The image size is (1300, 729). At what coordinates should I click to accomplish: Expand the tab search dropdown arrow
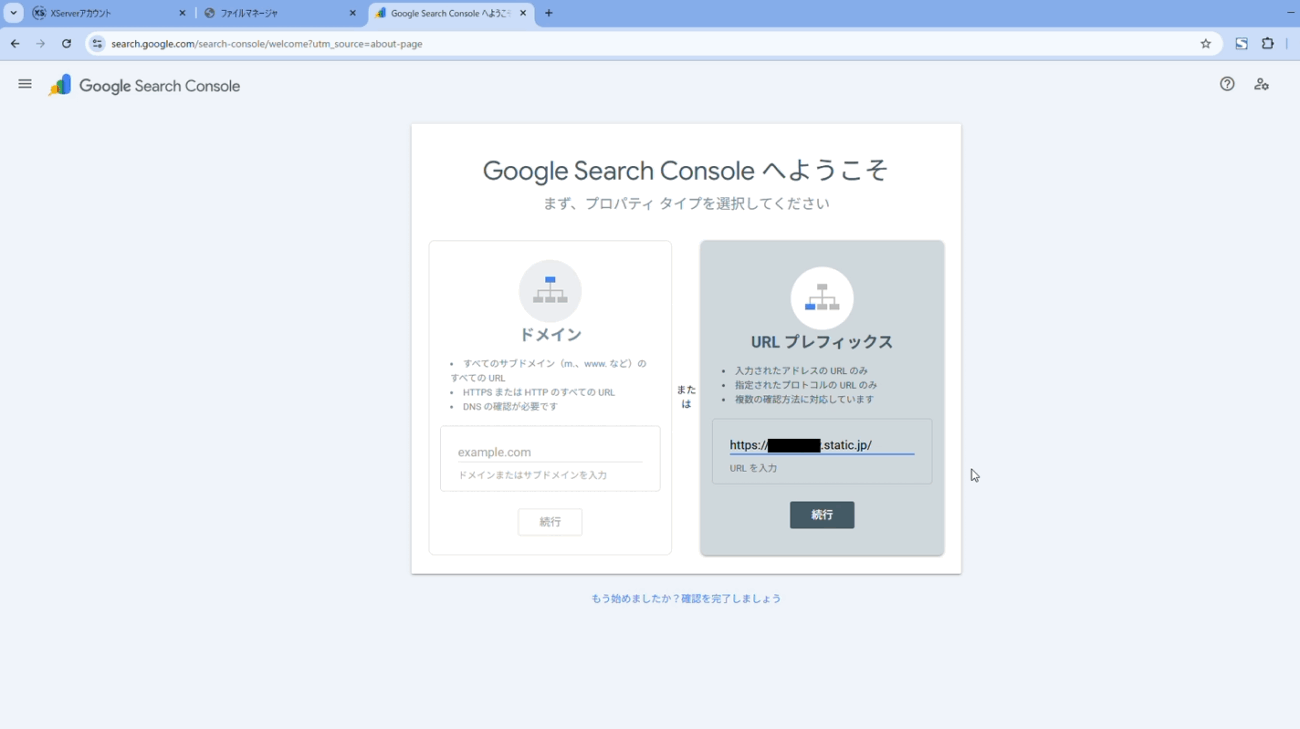[14, 13]
